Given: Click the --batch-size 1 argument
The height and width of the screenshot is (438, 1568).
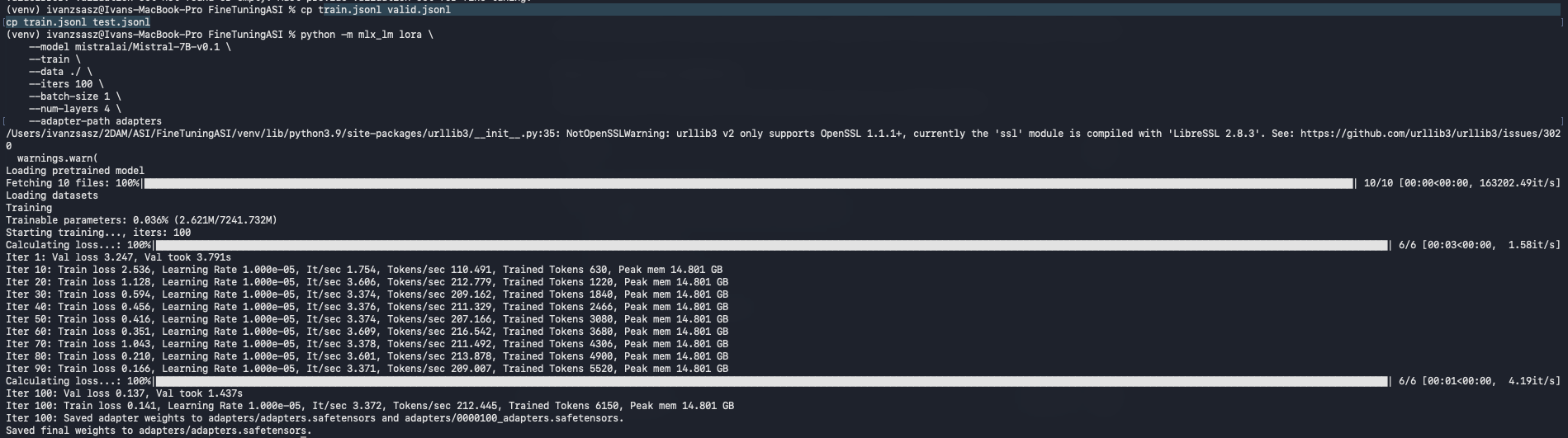Looking at the screenshot, I should tap(74, 97).
